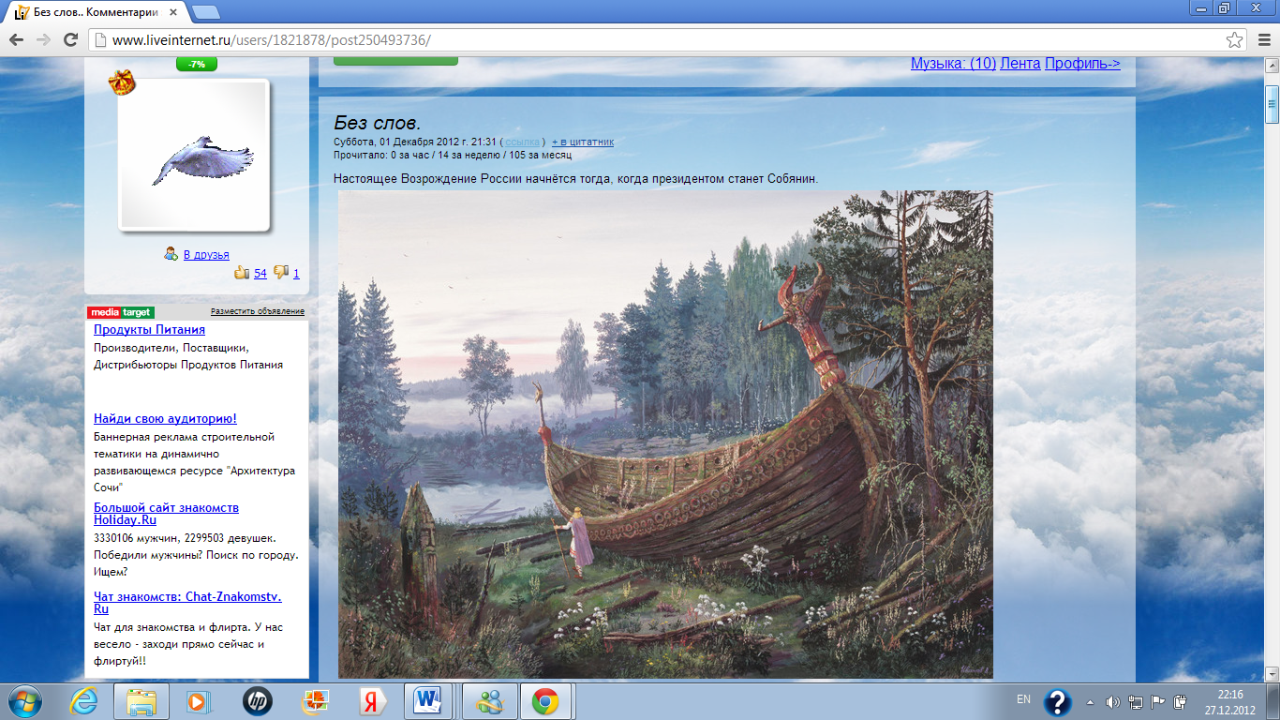Open ad link 'Продукты Питания'
Screen dimensions: 1280x720
[x=149, y=329]
